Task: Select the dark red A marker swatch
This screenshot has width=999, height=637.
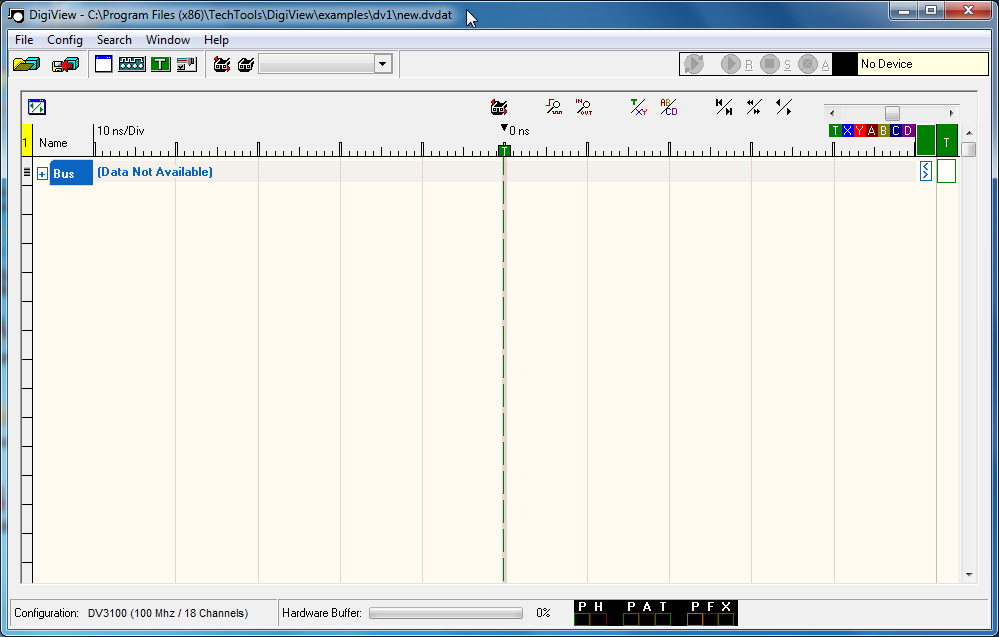Action: 872,131
